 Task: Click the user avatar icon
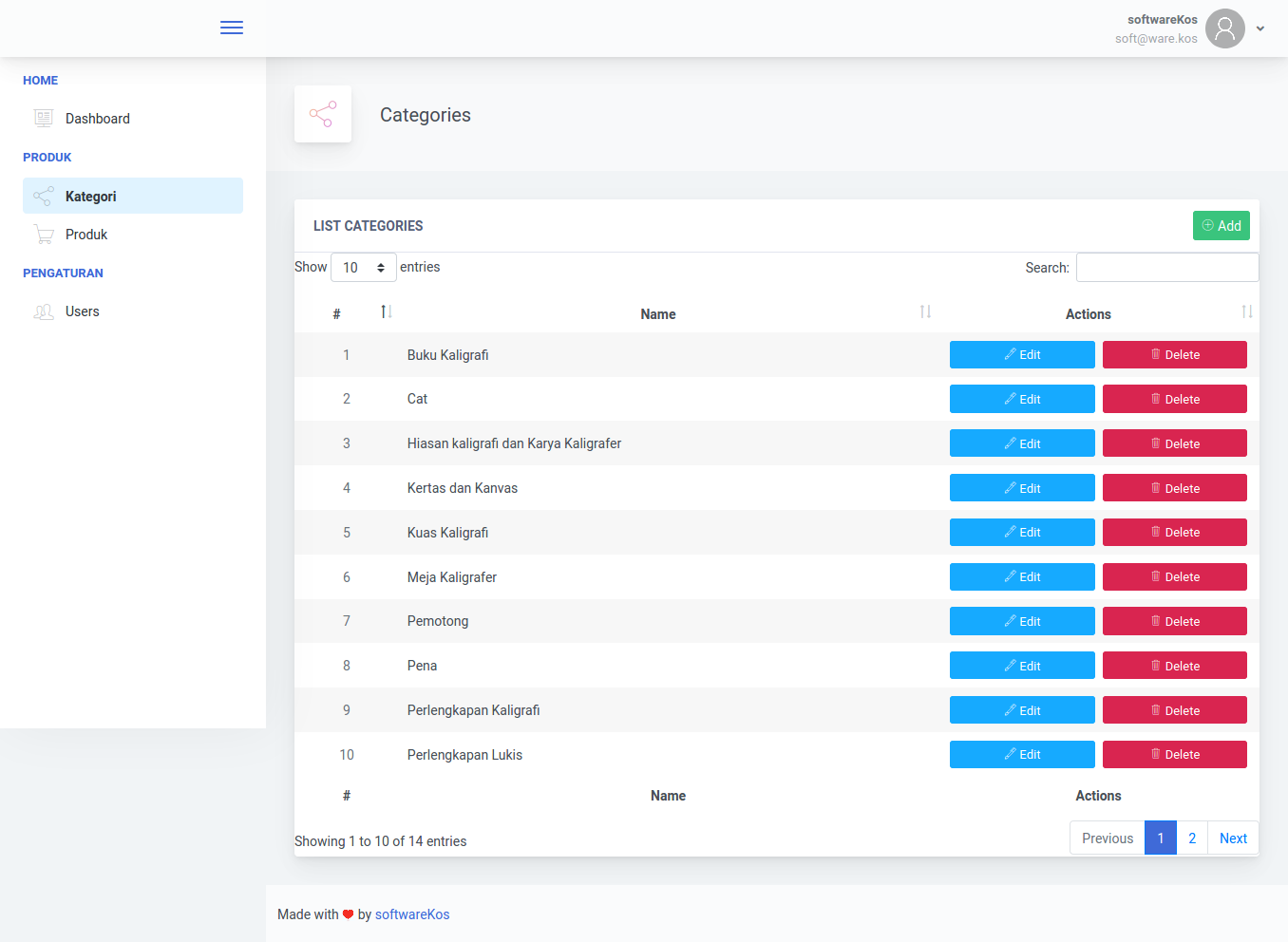tap(1225, 28)
